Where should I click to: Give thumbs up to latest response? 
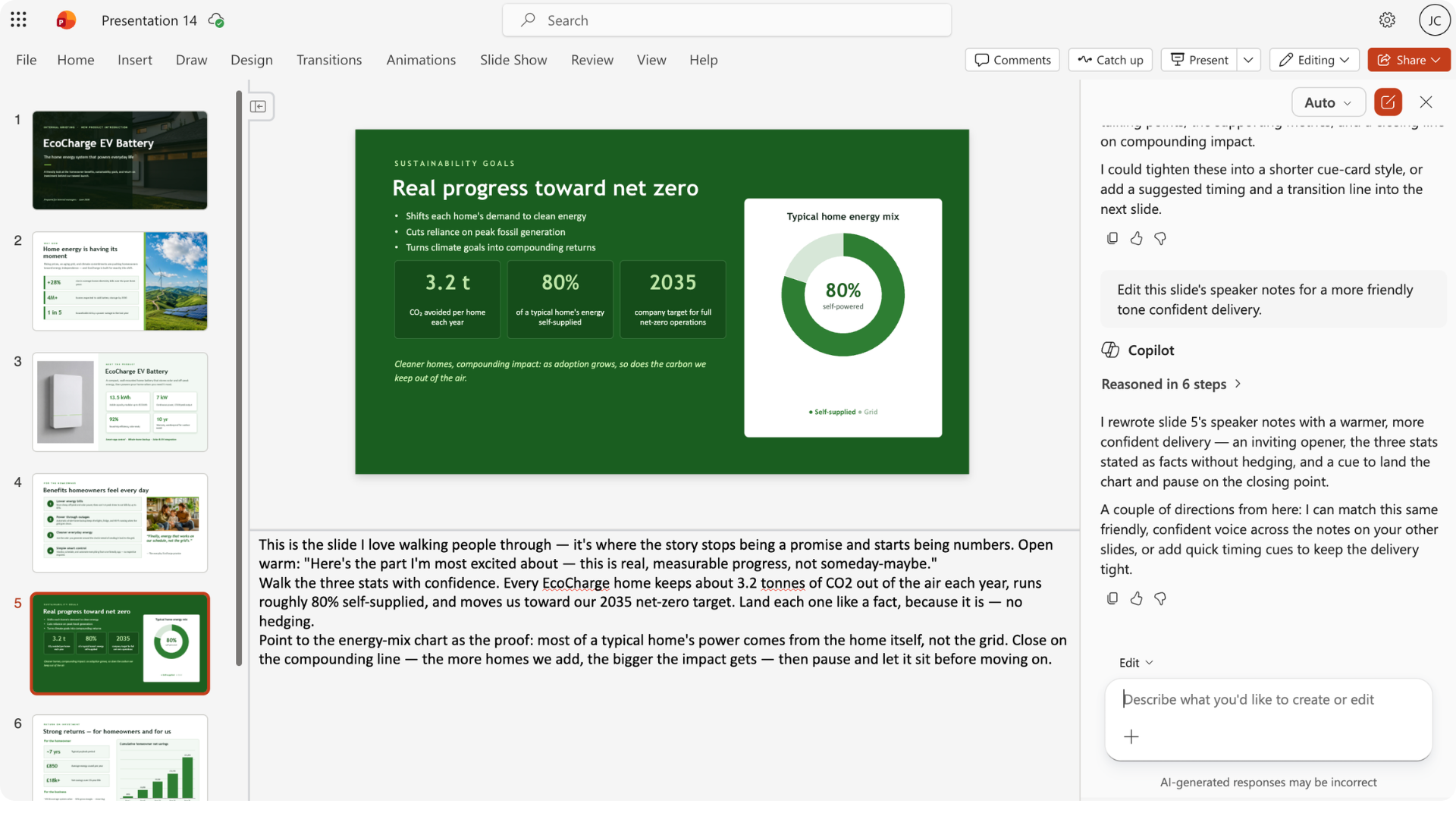point(1136,598)
